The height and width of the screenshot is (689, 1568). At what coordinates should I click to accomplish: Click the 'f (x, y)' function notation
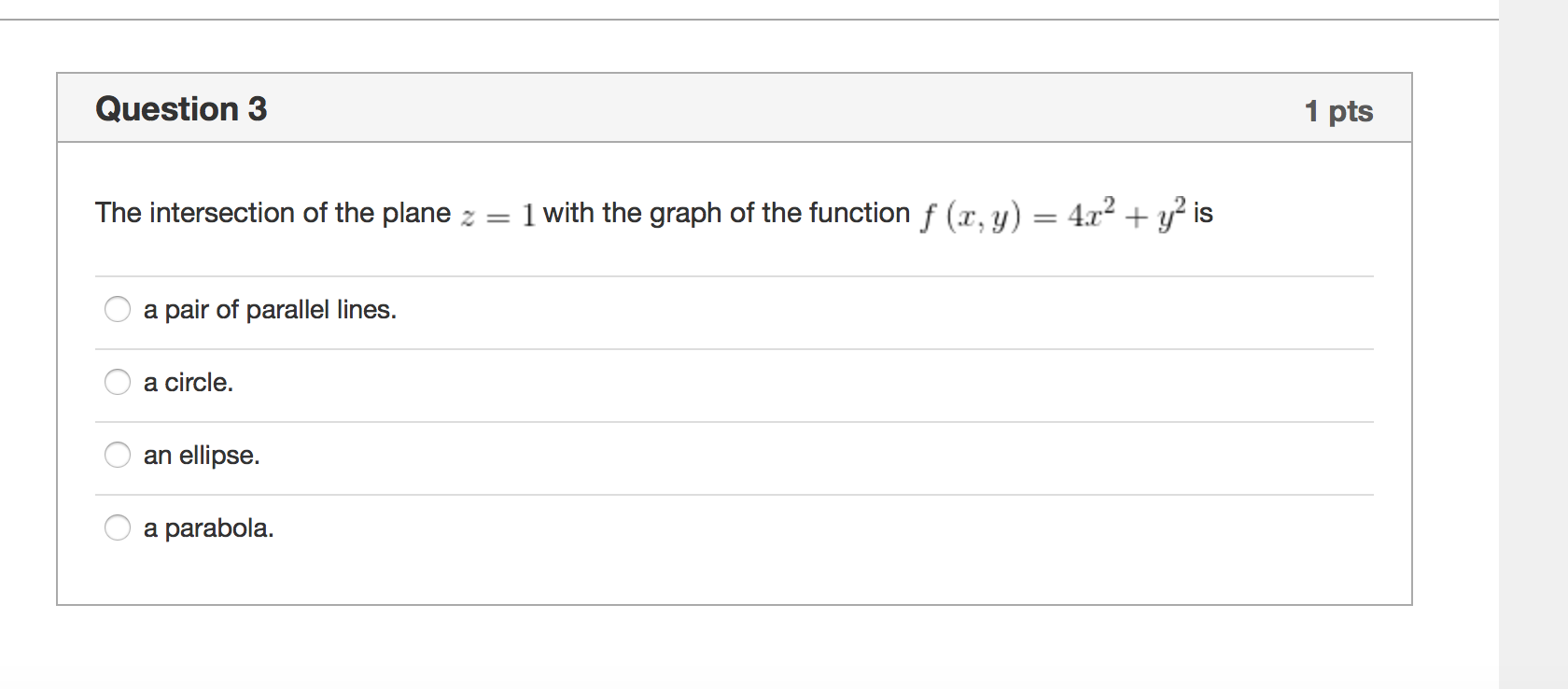point(971,217)
